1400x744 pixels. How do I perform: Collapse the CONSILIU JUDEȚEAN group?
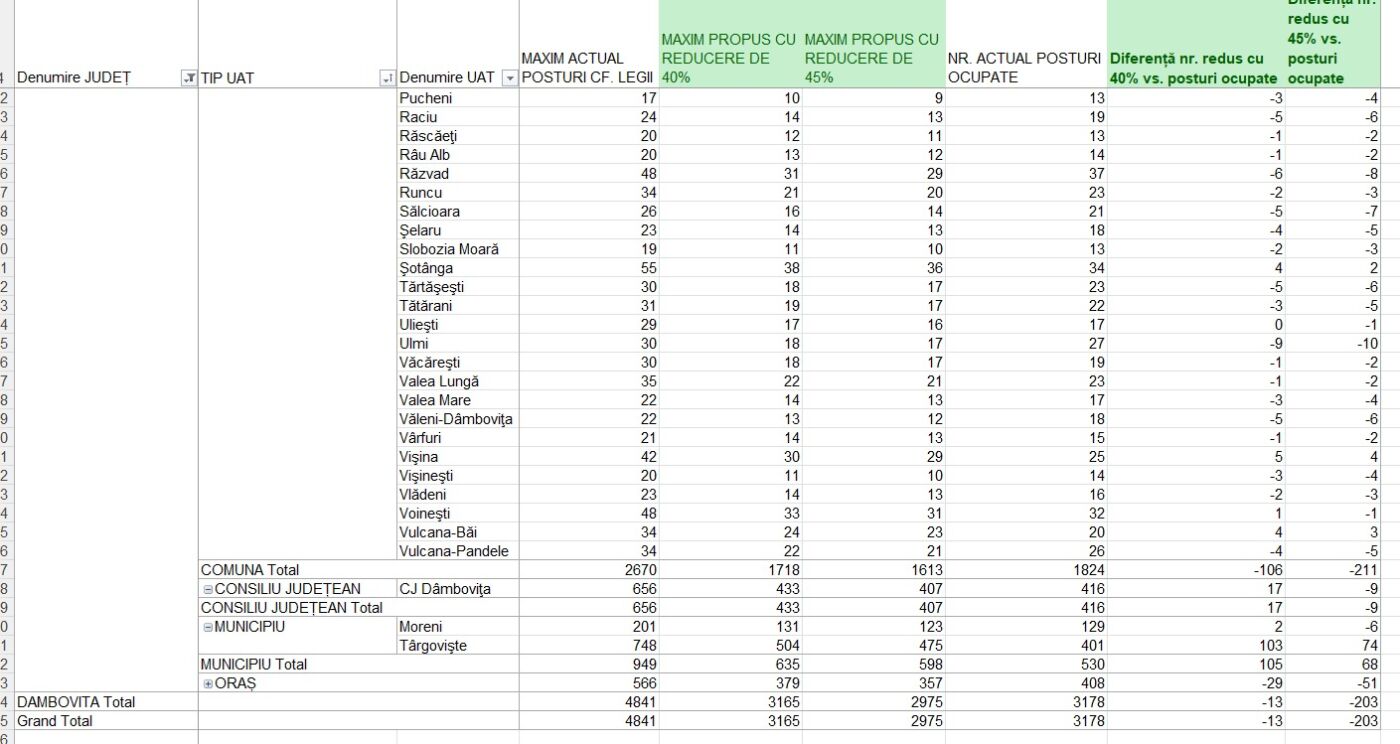208,589
